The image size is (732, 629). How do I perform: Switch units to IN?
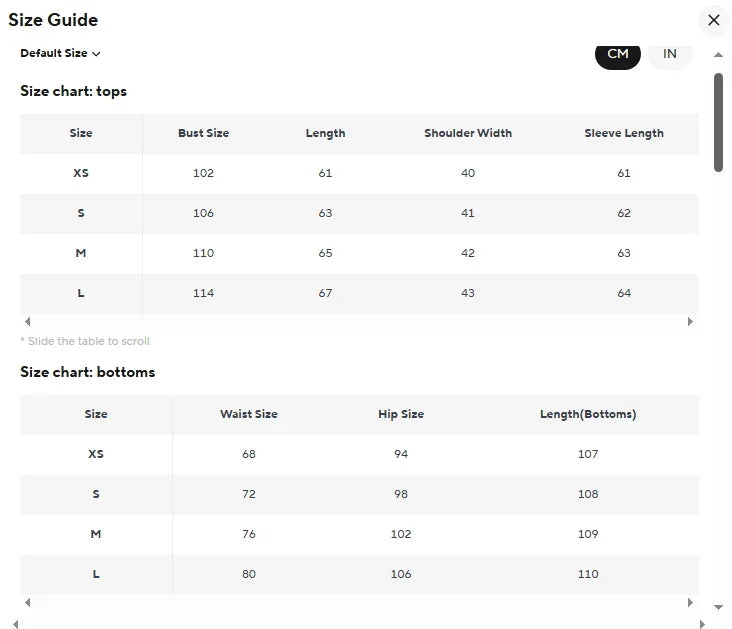(670, 54)
